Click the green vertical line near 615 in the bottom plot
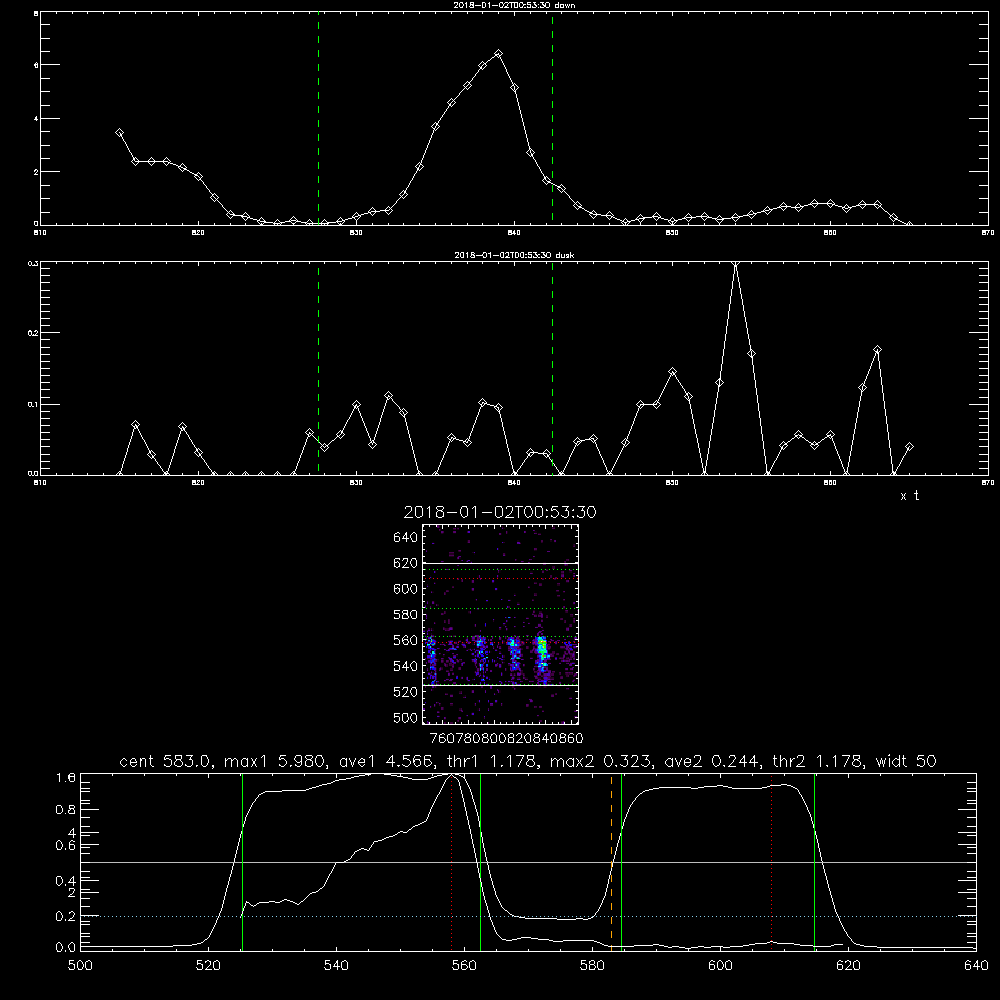 point(814,861)
